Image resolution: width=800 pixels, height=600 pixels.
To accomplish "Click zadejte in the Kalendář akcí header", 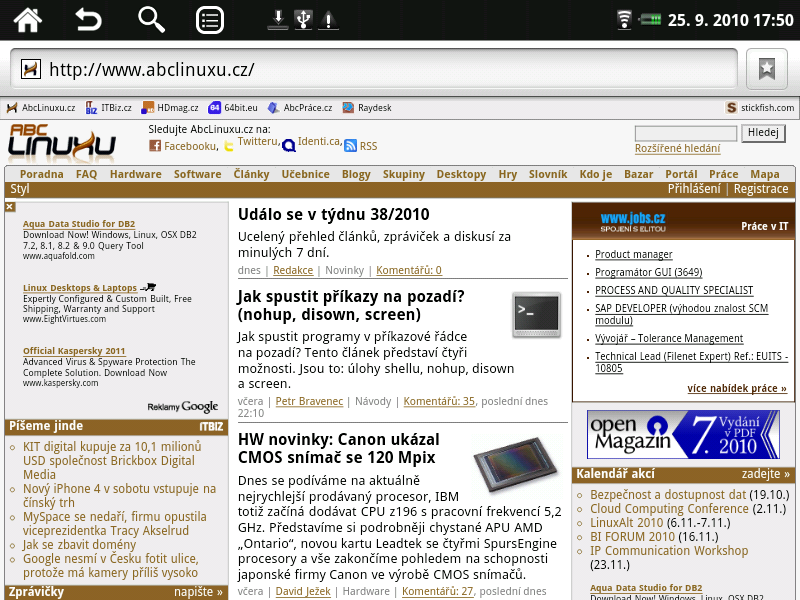I will [766, 474].
